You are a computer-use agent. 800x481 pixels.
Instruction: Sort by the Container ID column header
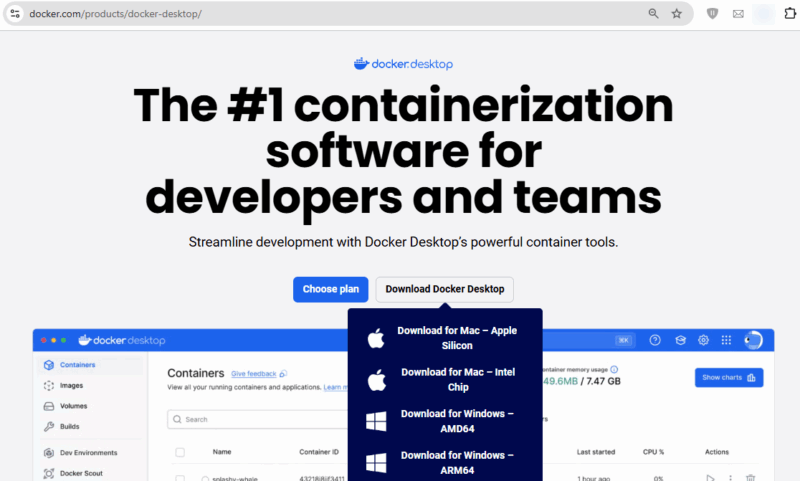coord(319,452)
